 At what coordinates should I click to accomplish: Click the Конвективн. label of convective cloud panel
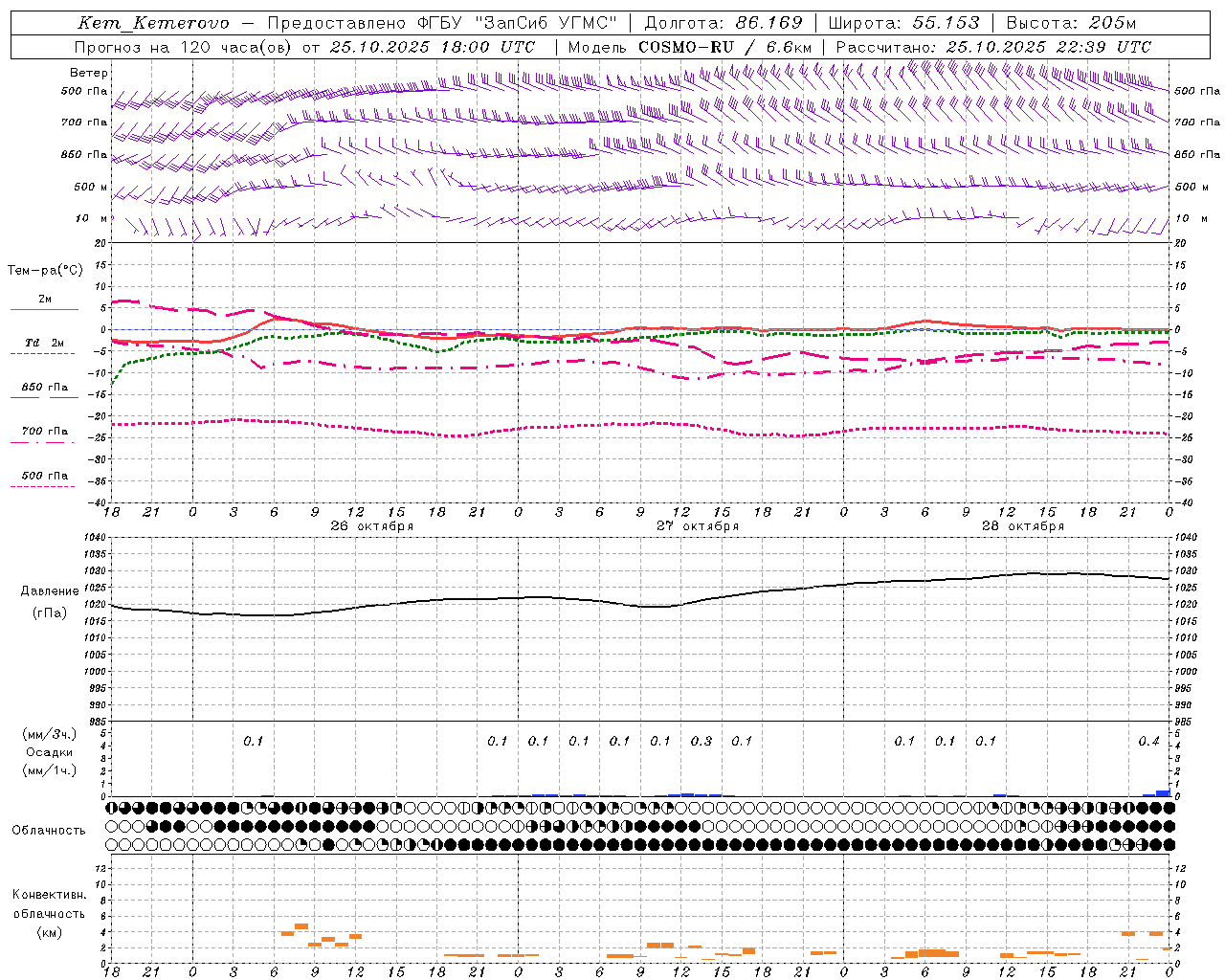click(49, 895)
